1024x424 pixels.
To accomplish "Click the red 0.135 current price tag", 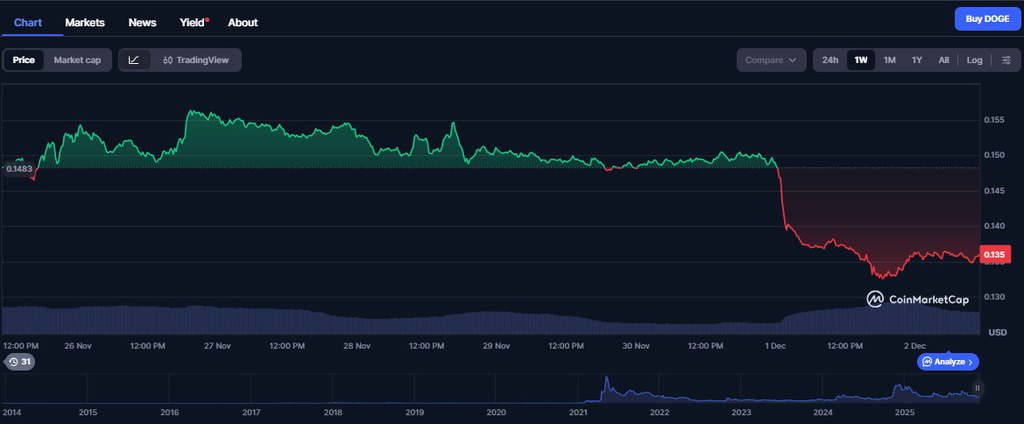I will pos(996,254).
